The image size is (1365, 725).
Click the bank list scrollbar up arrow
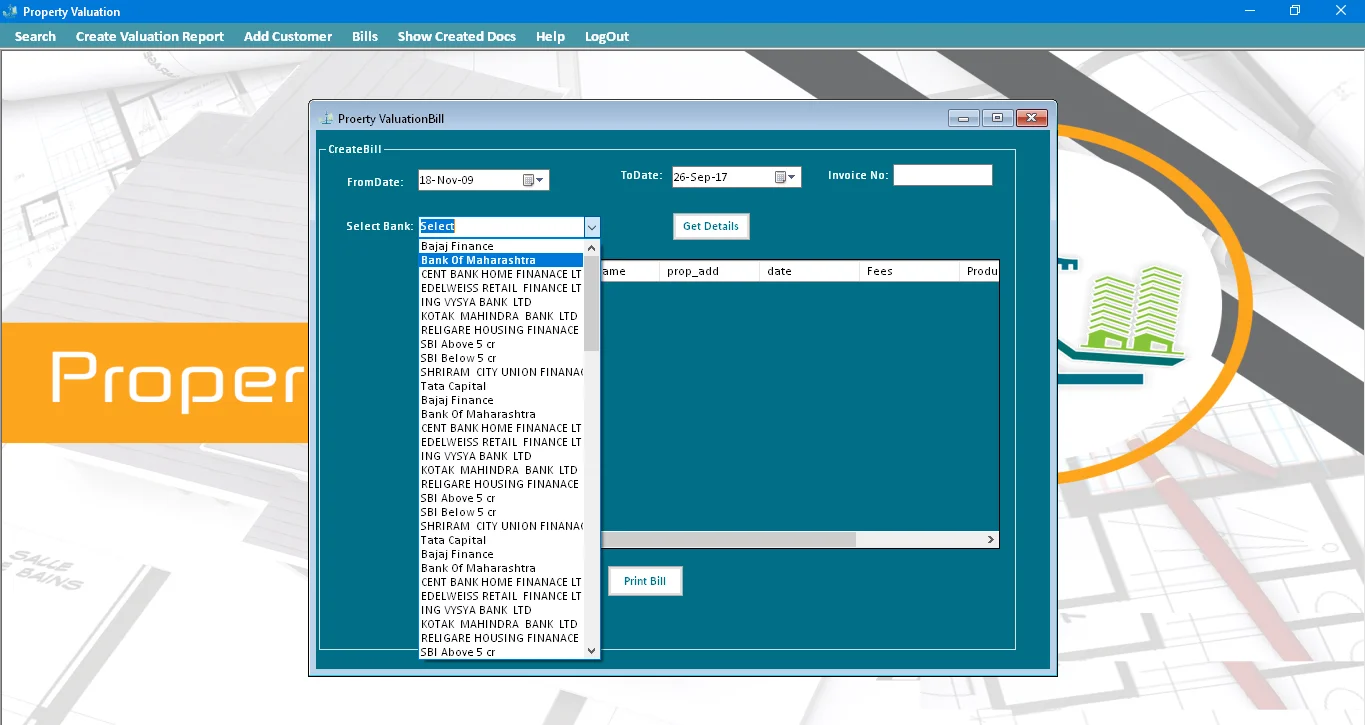(x=592, y=248)
